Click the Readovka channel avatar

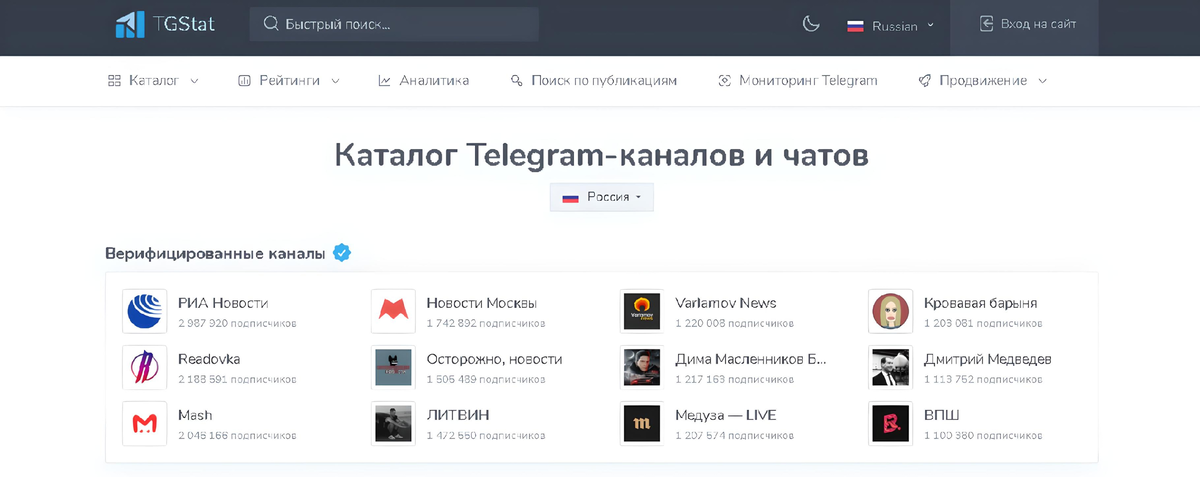[144, 367]
